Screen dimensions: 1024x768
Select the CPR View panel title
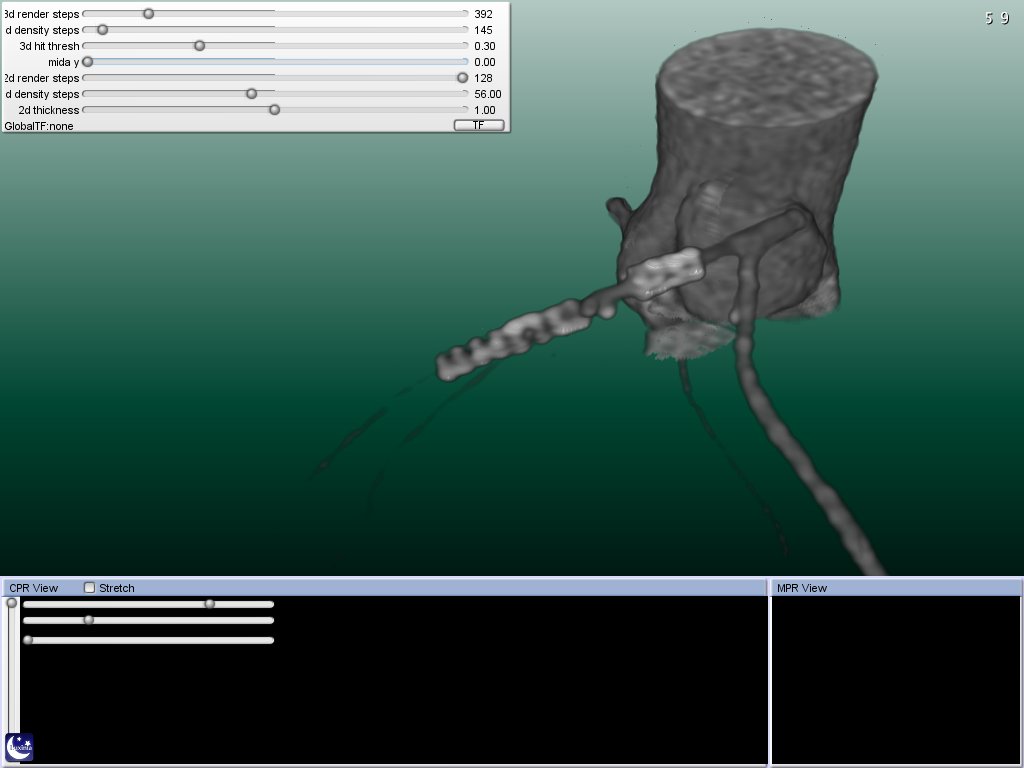coord(34,588)
